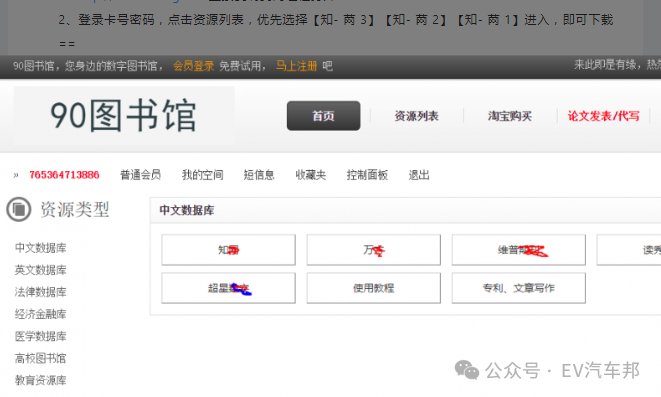The height and width of the screenshot is (397, 661).
Task: Click the double-arrow marker before account number
Action: tap(16, 175)
